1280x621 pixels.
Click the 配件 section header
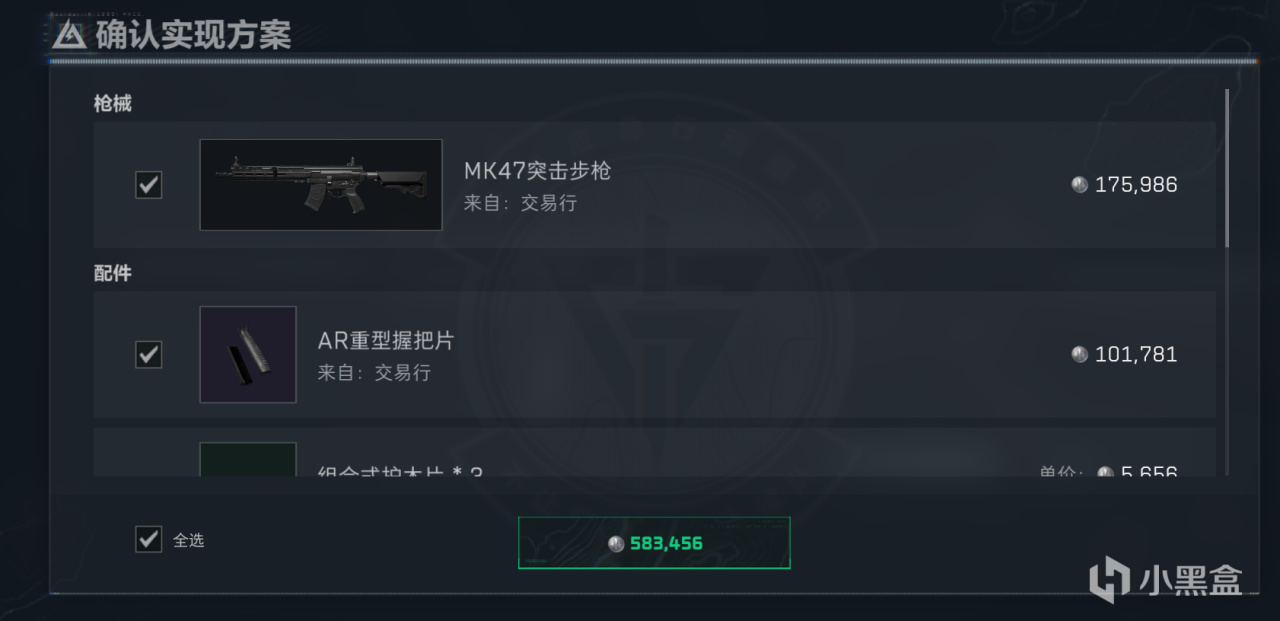pos(113,273)
